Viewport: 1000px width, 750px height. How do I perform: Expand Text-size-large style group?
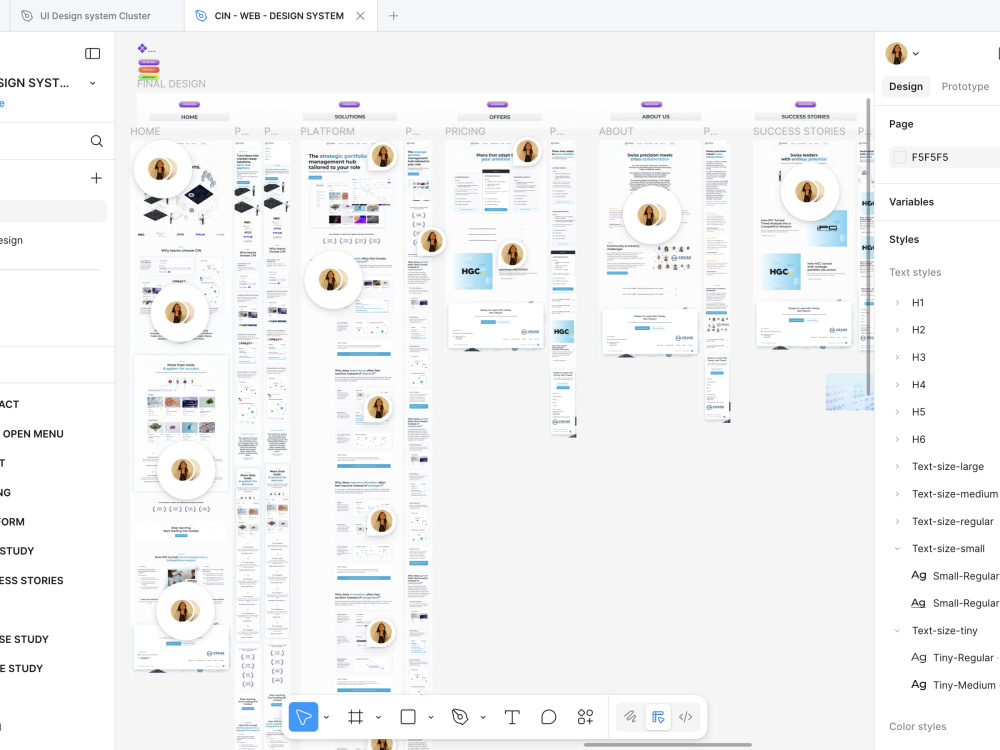pyautogui.click(x=897, y=467)
